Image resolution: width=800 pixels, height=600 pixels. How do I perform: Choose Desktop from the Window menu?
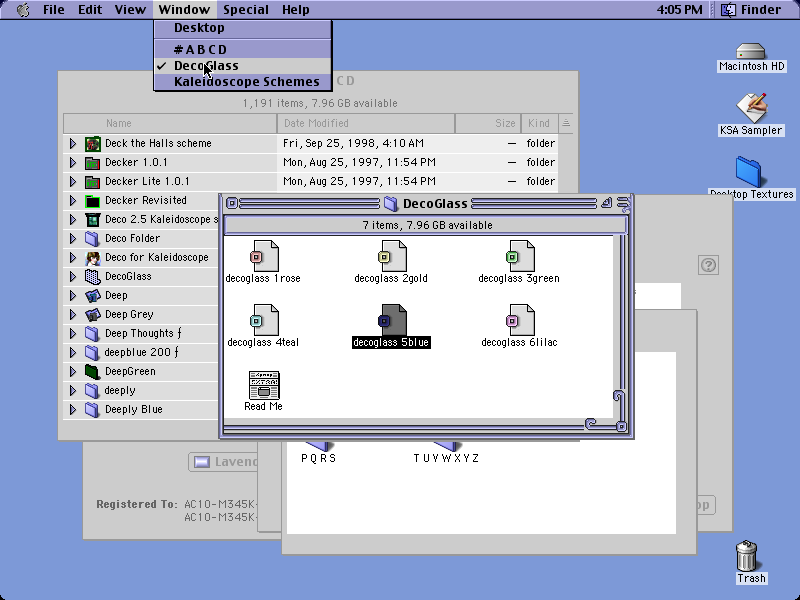(243, 28)
